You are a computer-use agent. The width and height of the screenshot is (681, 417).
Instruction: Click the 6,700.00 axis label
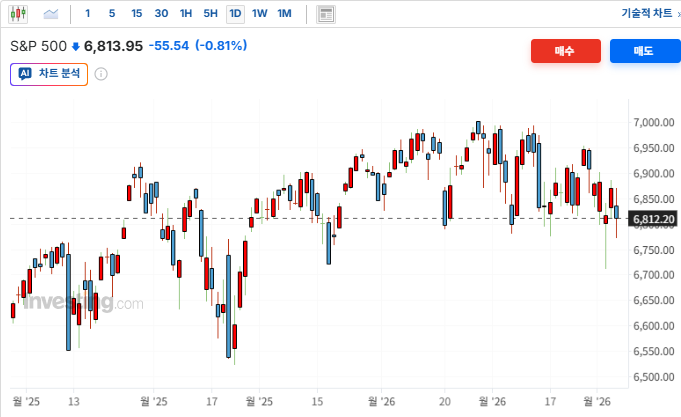[x=654, y=275]
